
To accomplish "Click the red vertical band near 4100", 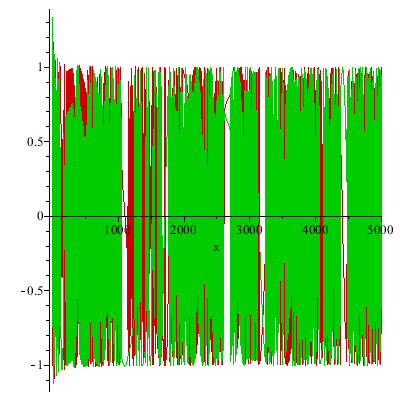I will [321, 233].
